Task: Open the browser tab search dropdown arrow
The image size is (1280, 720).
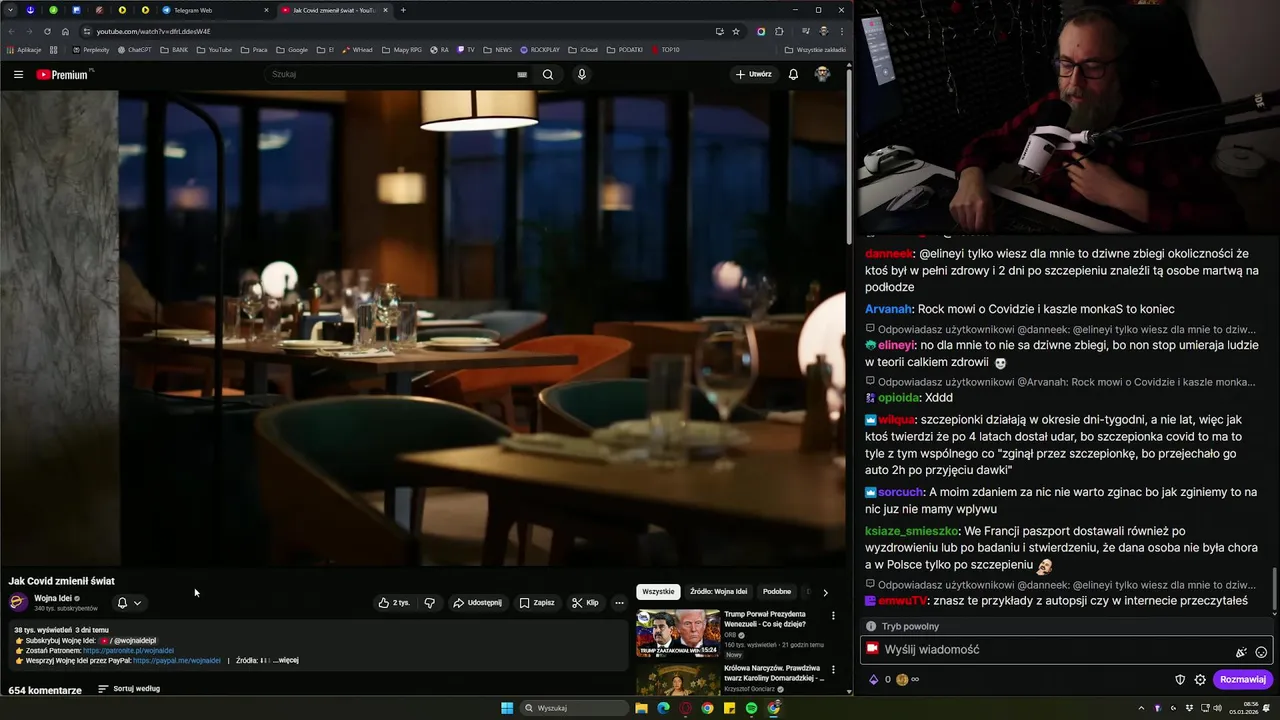Action: (x=8, y=10)
